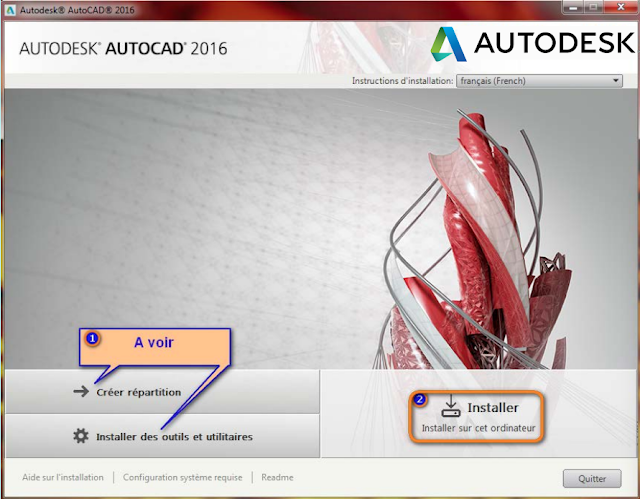Open the installation language dropdown

539,81
